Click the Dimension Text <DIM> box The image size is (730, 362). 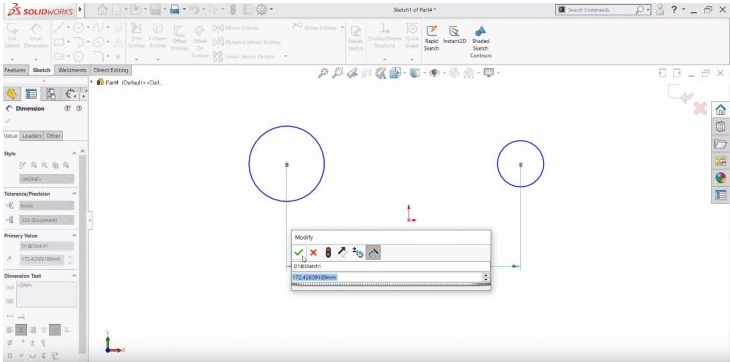coord(47,295)
